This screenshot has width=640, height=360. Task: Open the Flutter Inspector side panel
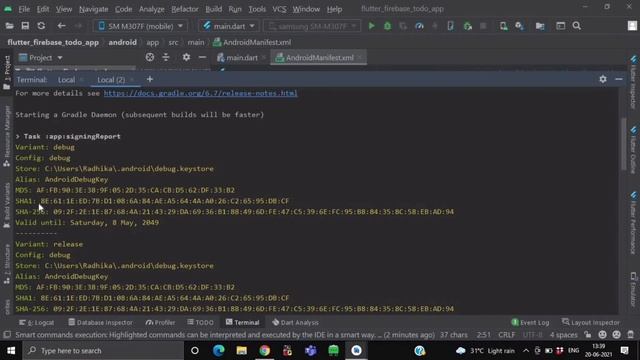pos(633,83)
